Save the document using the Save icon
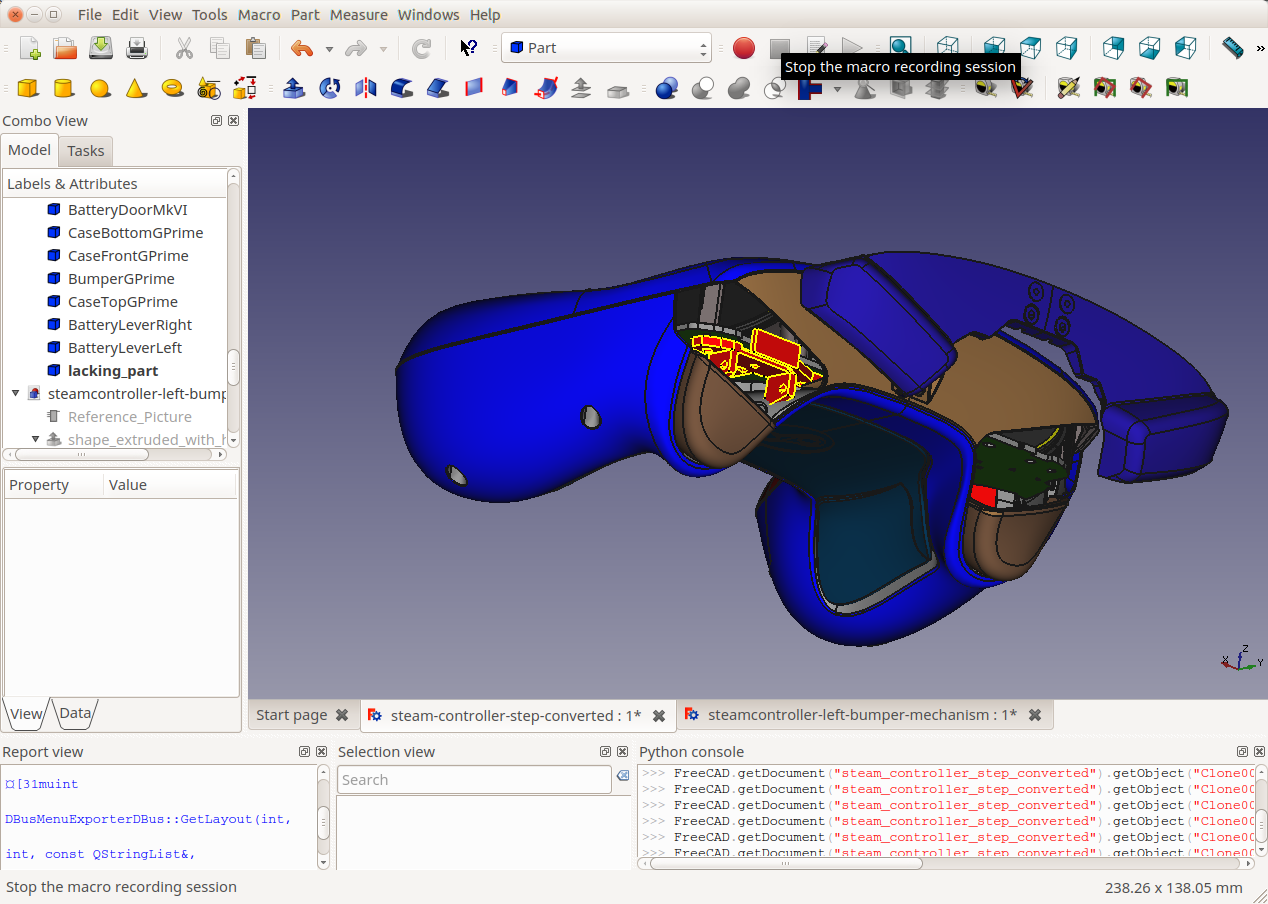Image resolution: width=1268 pixels, height=904 pixels. click(x=101, y=48)
